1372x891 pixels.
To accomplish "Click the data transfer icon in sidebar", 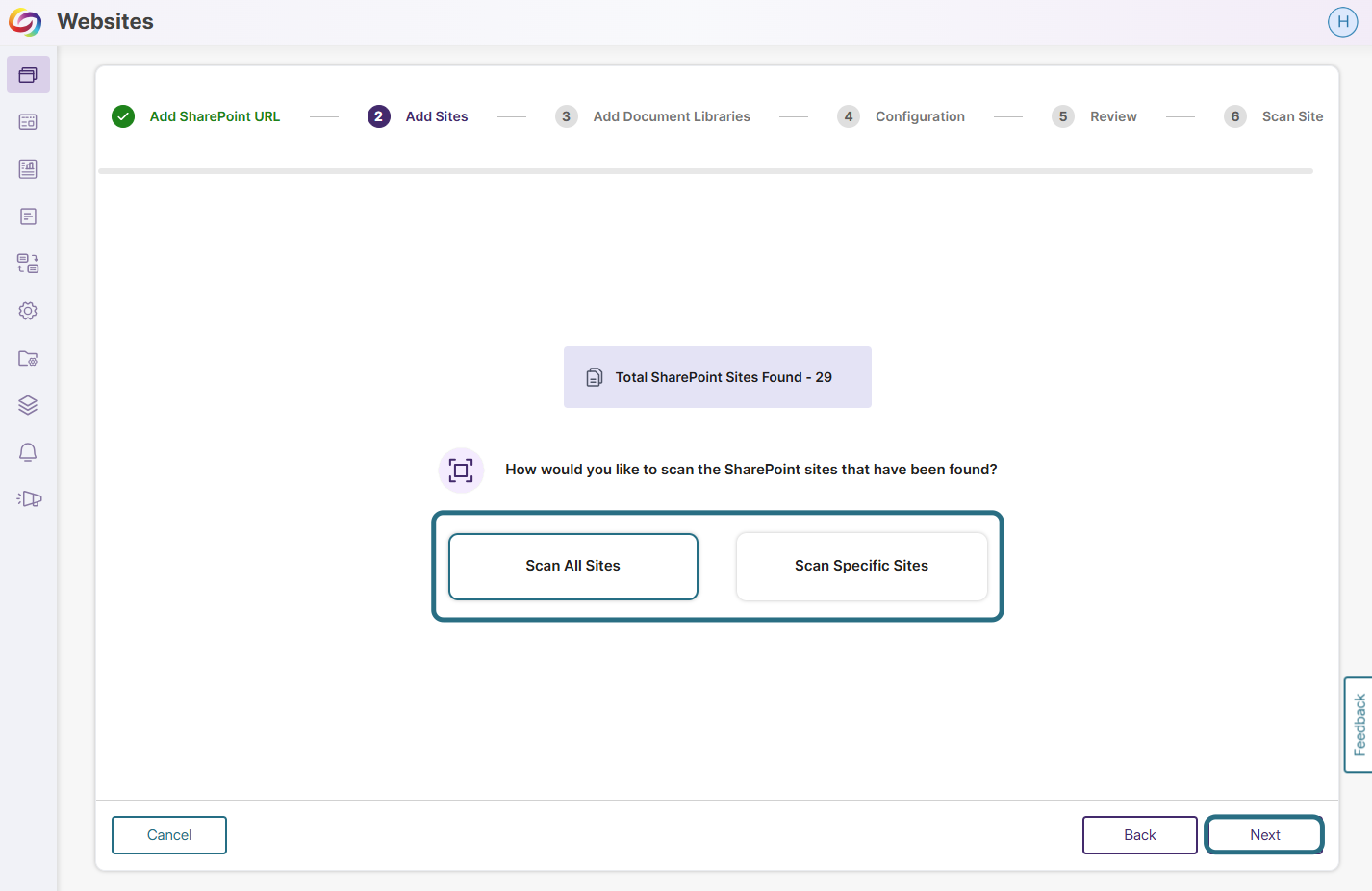I will tap(28, 264).
